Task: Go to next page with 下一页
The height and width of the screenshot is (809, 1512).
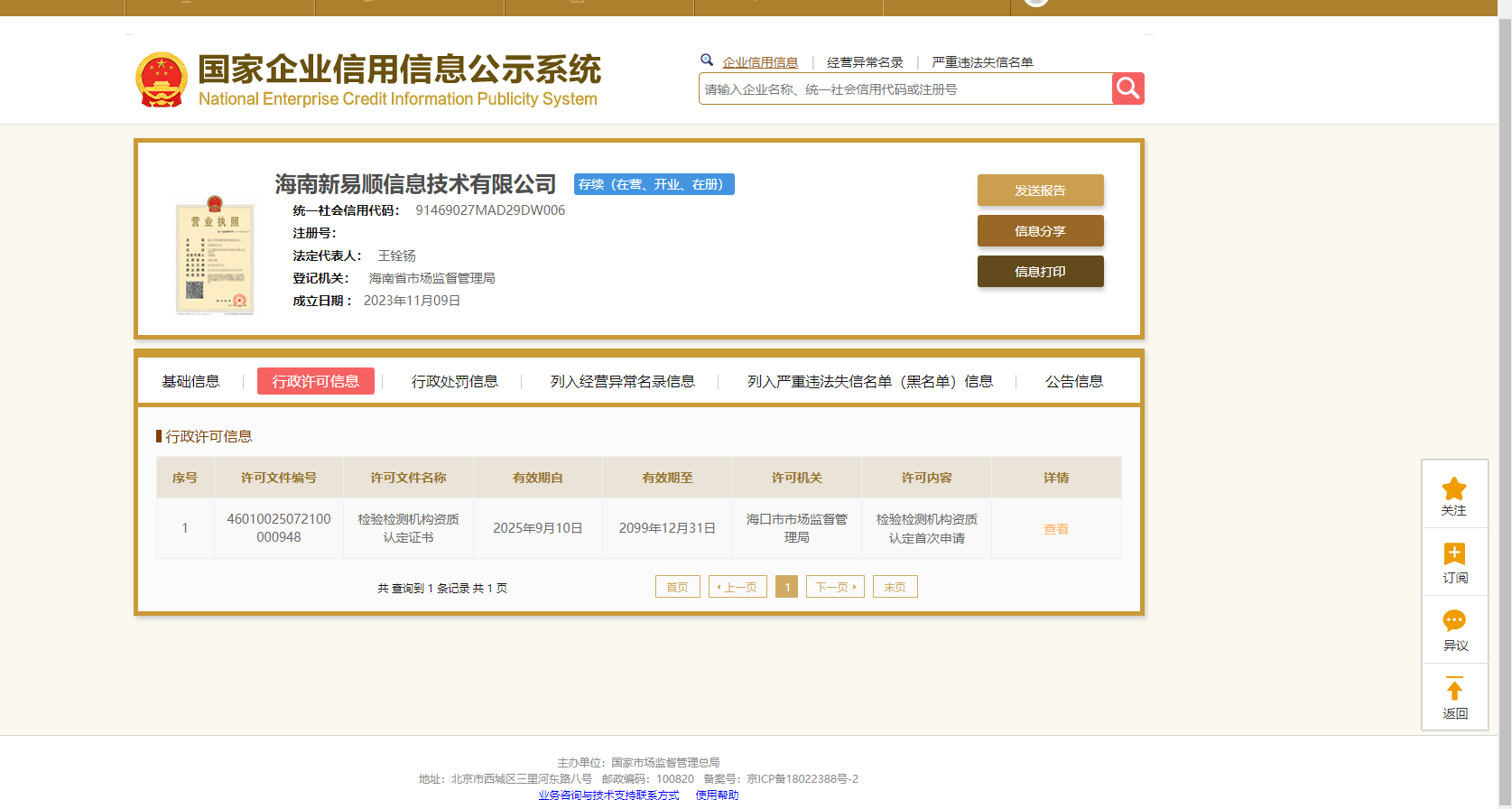Action: (835, 587)
